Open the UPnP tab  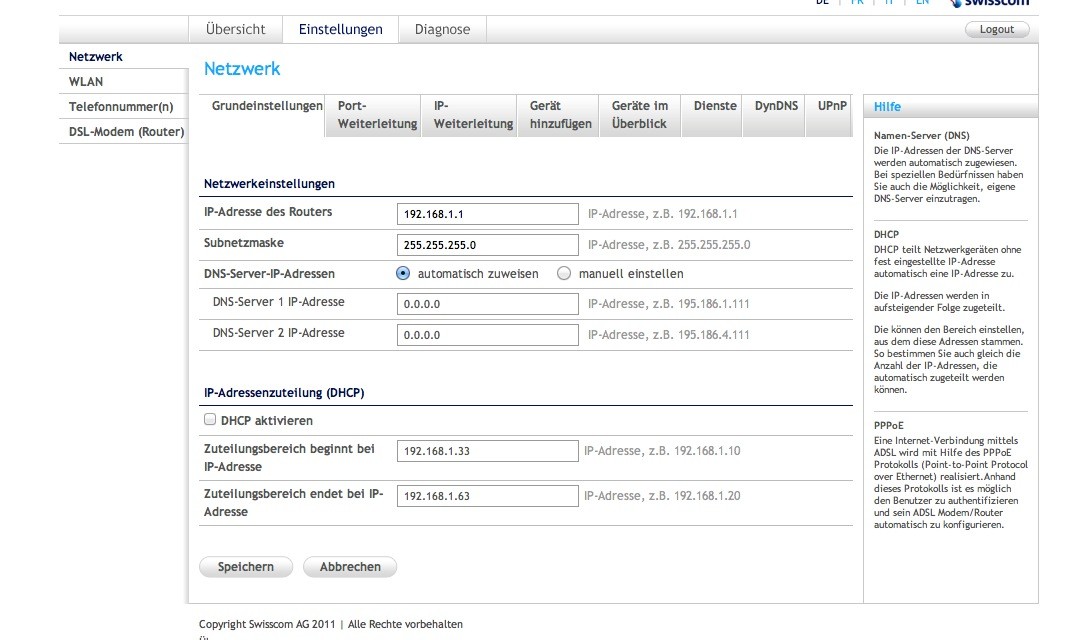tap(831, 106)
